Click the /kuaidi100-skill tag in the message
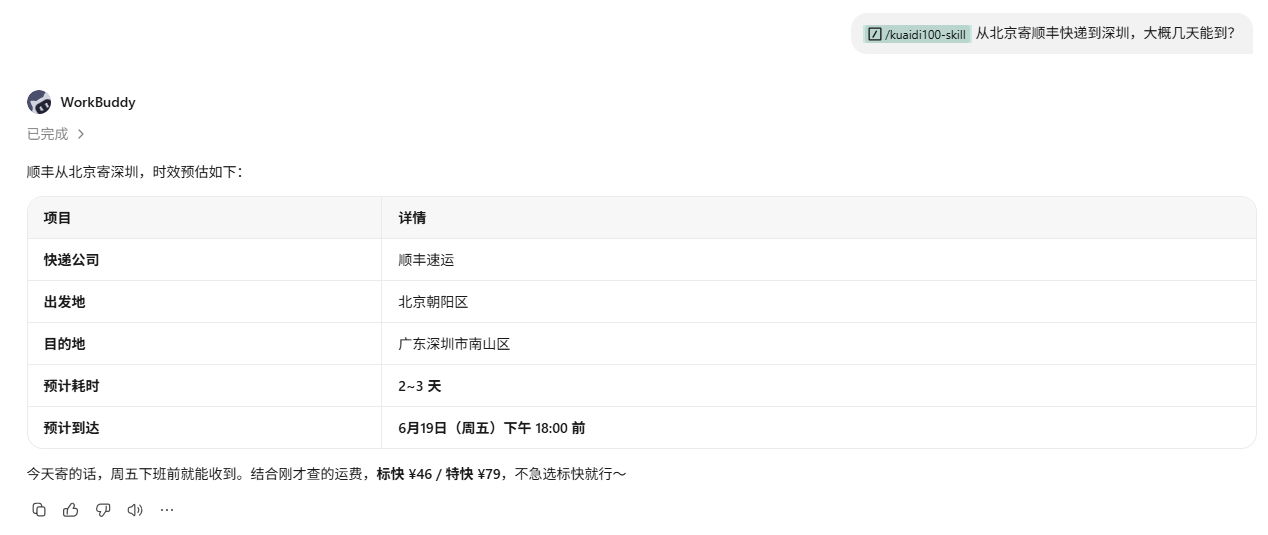Image resolution: width=1268 pixels, height=535 pixels. tap(917, 34)
